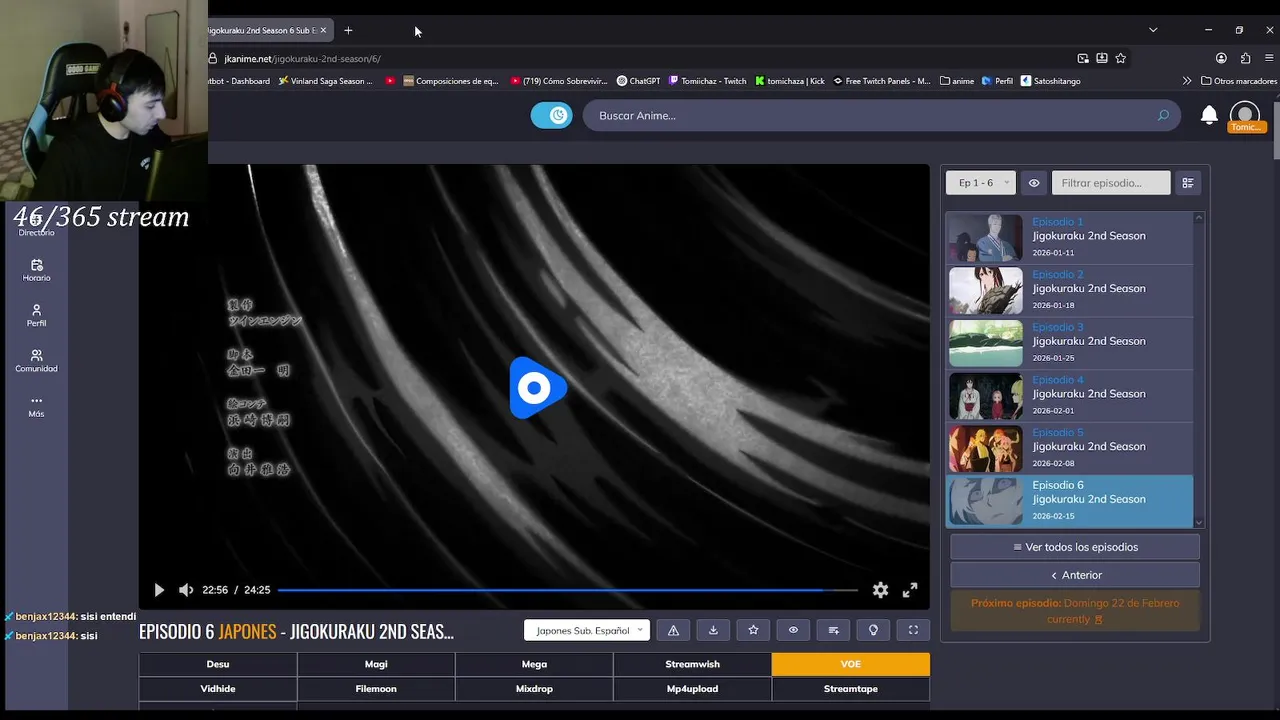The height and width of the screenshot is (720, 1280).
Task: Seek on the video progress bar
Action: 567,590
